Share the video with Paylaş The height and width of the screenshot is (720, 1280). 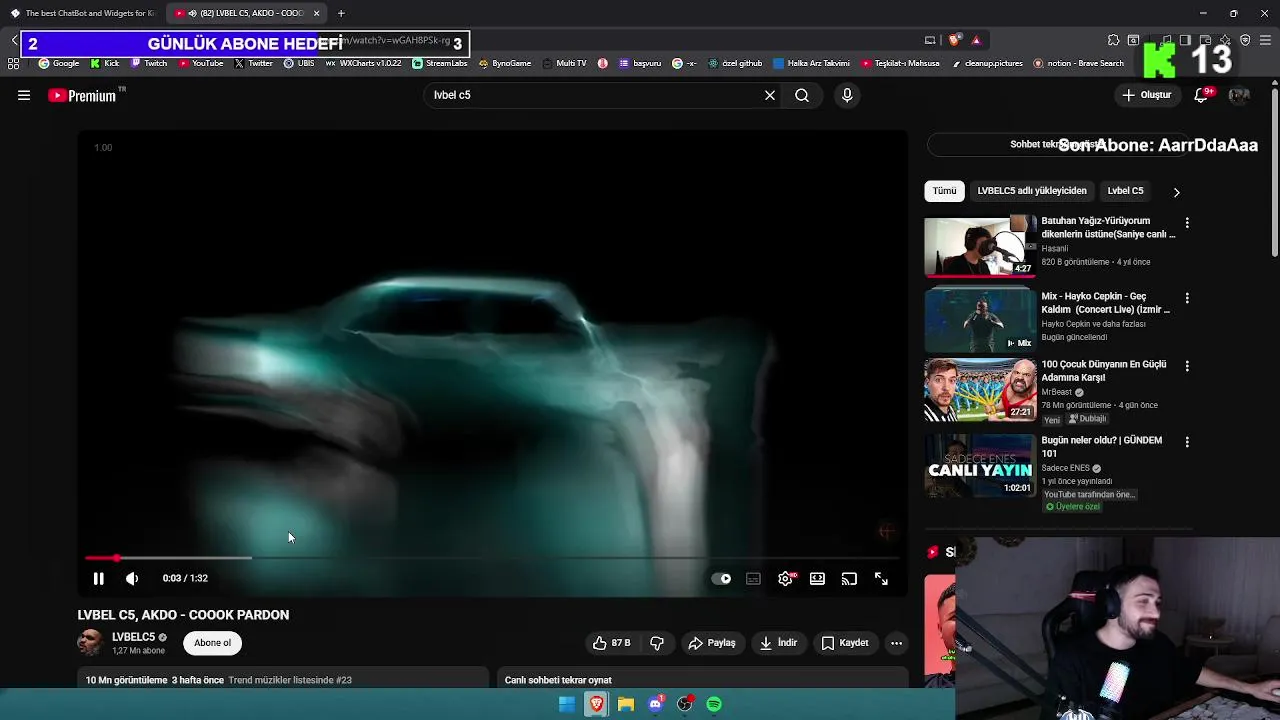(711, 643)
